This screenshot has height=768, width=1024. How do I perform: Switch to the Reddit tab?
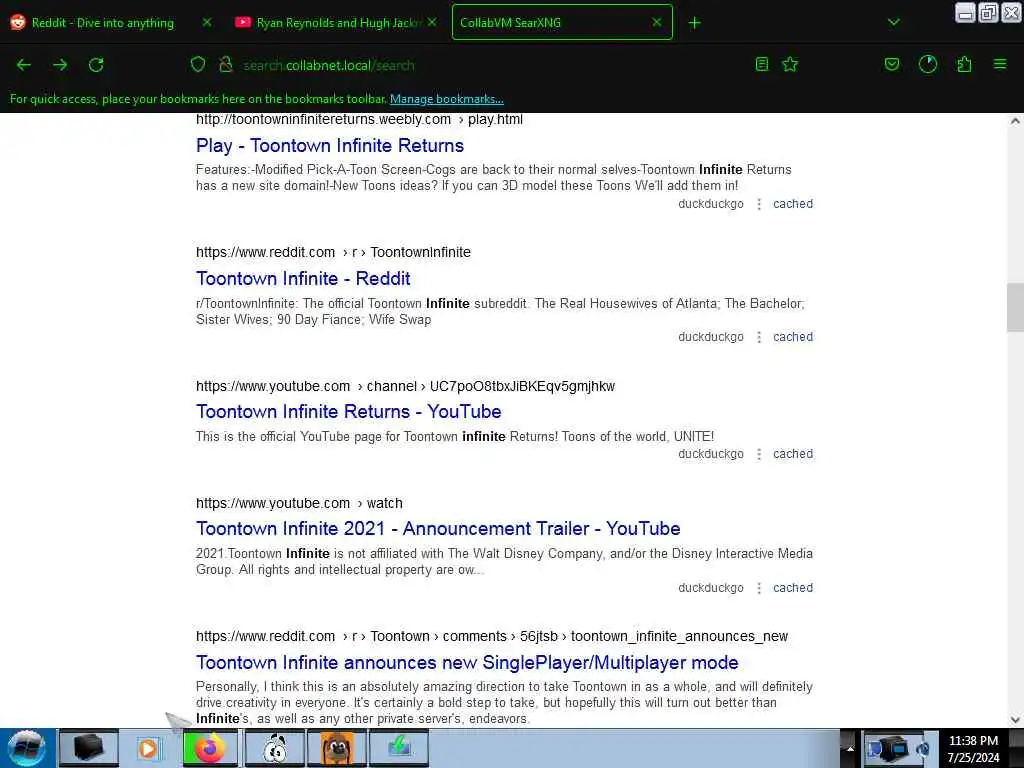click(x=103, y=23)
